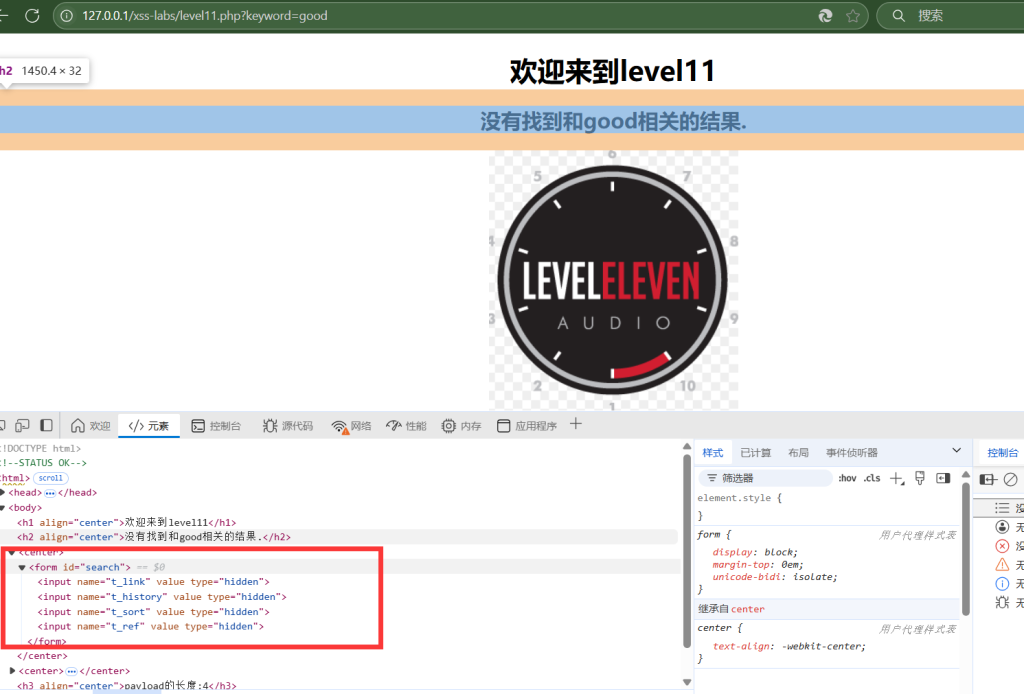Expand the ellipsis inside collapsed center tag
Viewport: 1024px width, 694px height.
click(x=72, y=671)
